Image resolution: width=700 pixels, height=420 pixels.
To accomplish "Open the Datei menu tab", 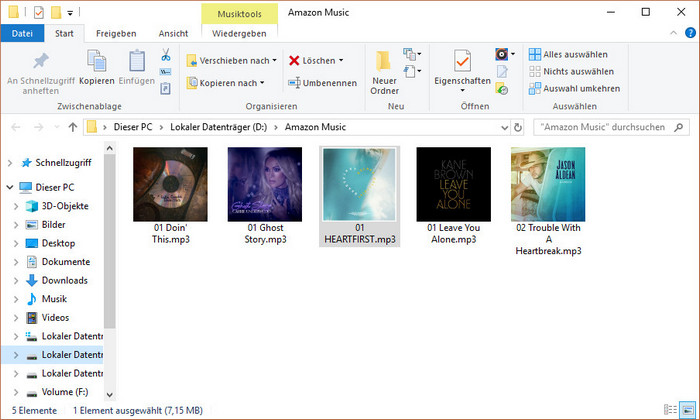I will (22, 33).
